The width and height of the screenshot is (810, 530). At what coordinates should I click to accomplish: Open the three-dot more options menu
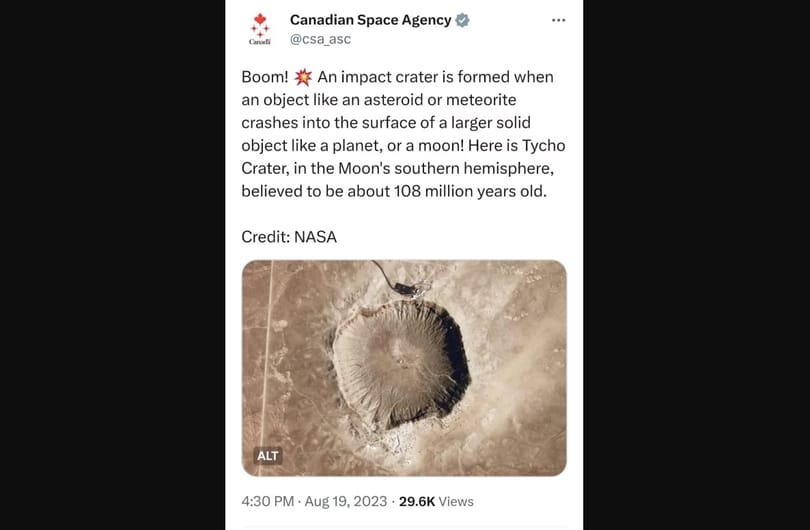point(558,20)
